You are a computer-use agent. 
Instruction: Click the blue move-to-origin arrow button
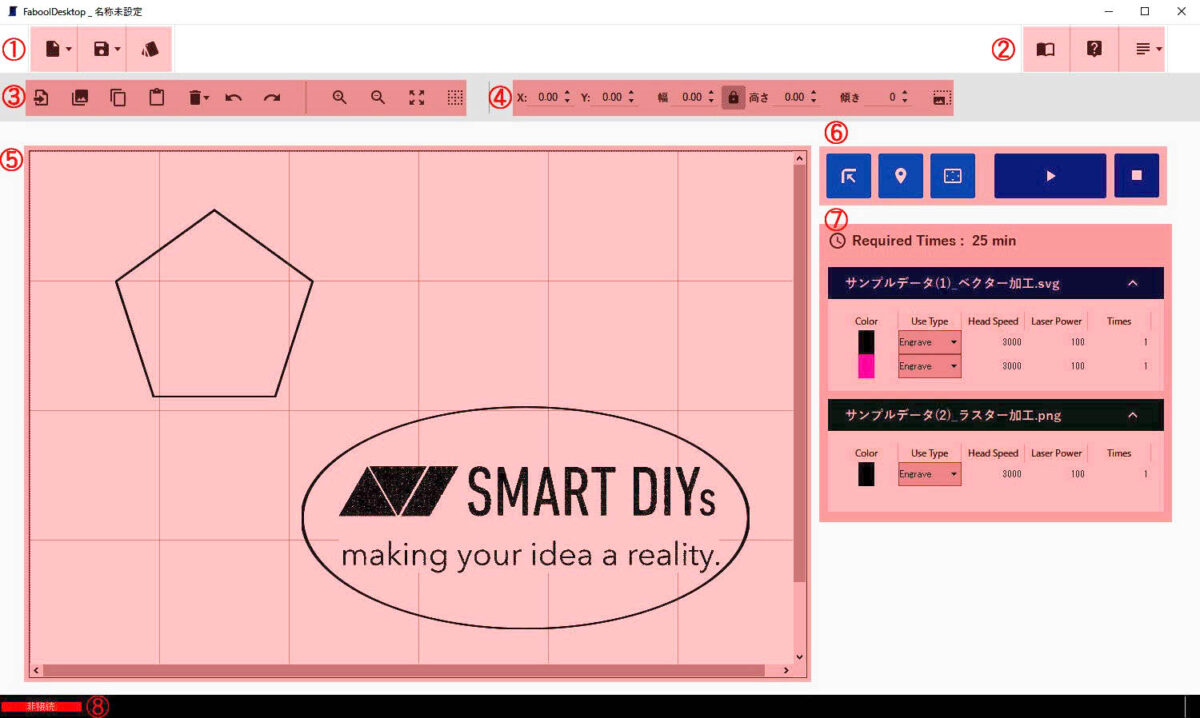click(849, 176)
